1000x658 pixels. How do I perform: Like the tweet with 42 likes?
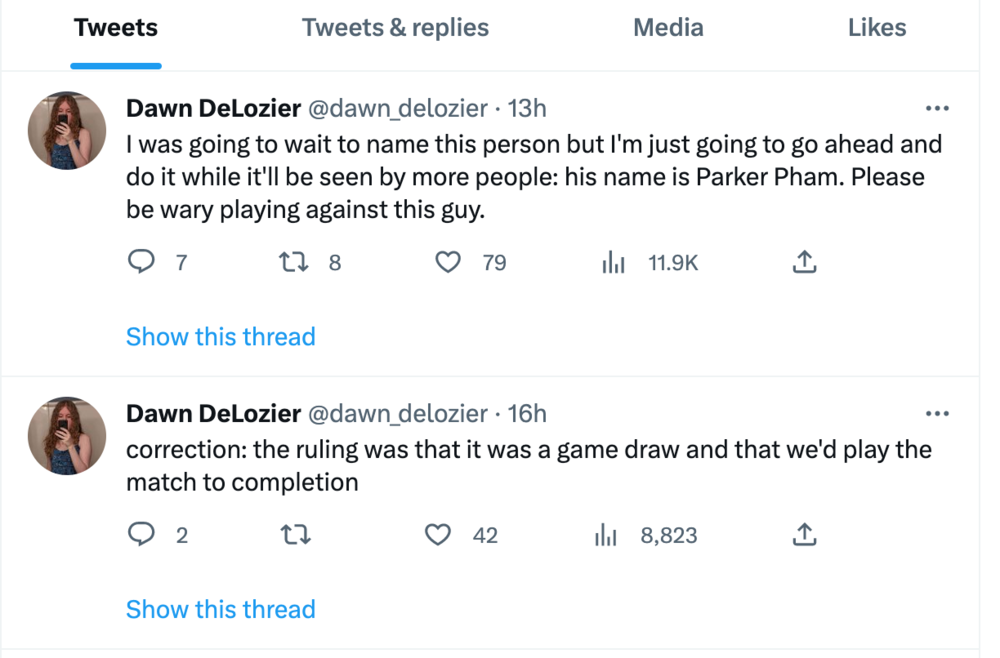point(439,535)
